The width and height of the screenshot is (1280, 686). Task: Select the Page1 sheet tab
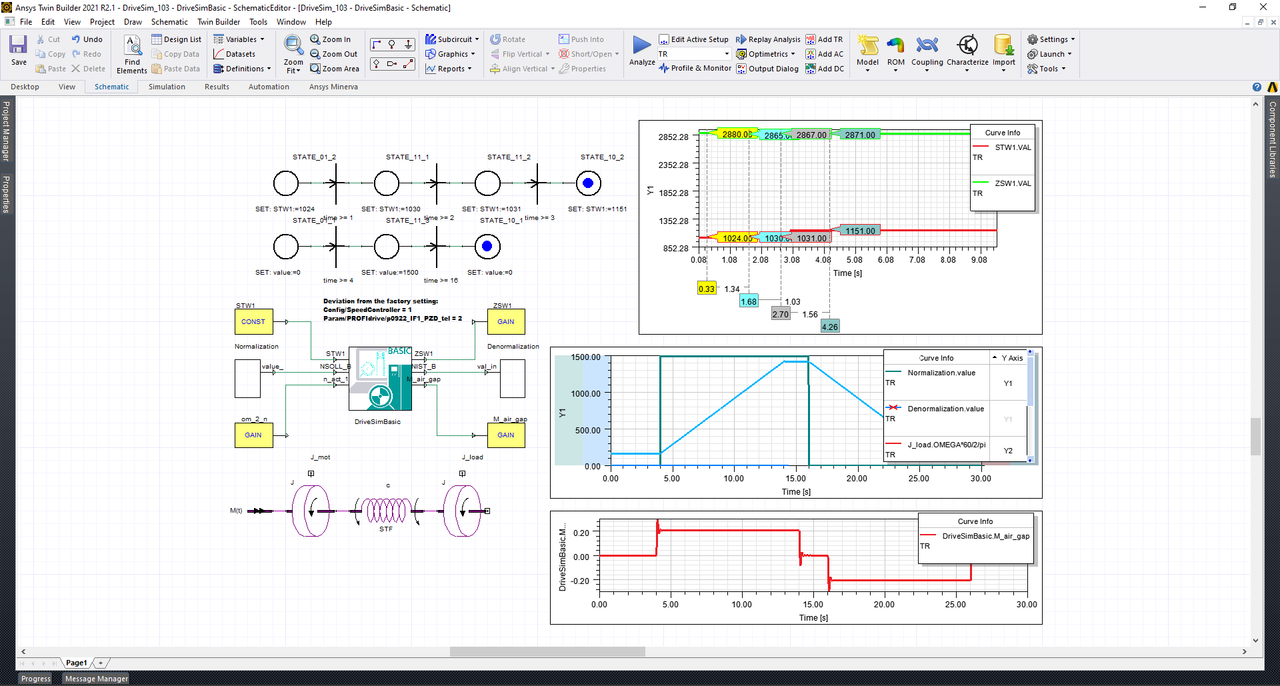(x=76, y=662)
